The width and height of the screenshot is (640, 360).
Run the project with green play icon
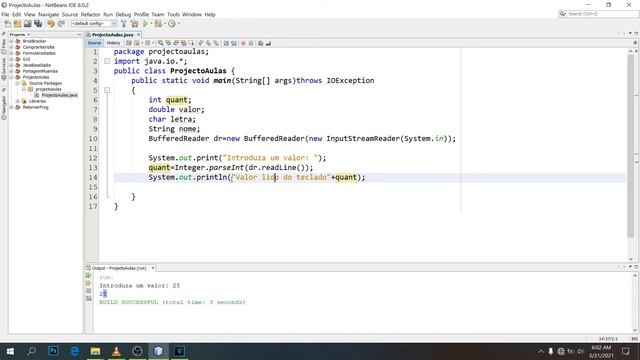(x=145, y=24)
